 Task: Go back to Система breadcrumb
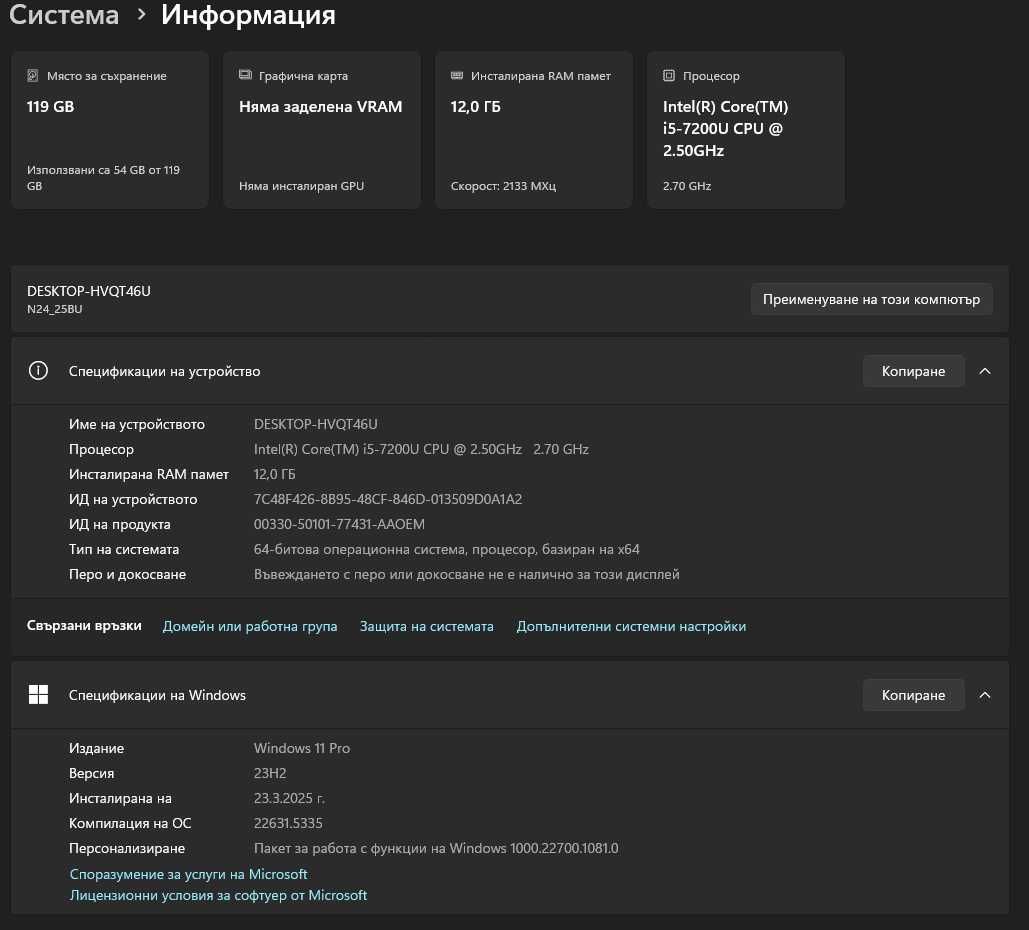coord(64,14)
